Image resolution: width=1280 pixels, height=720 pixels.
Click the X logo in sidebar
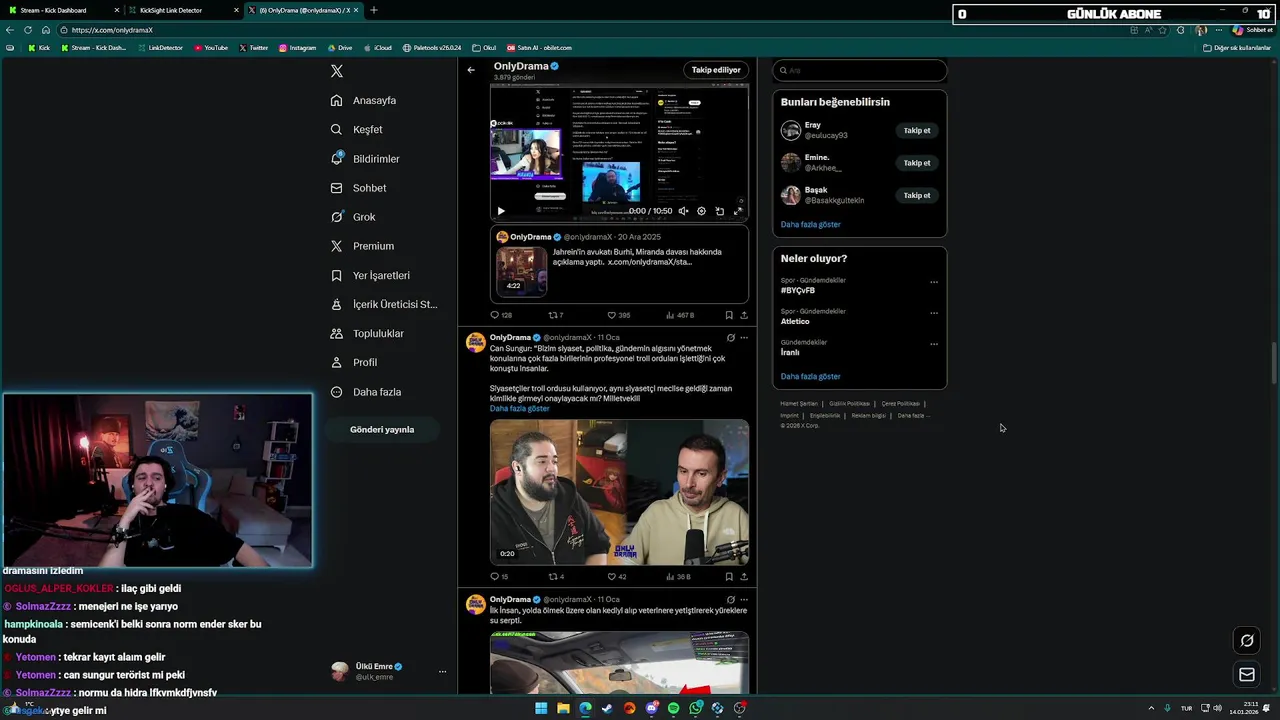point(337,71)
